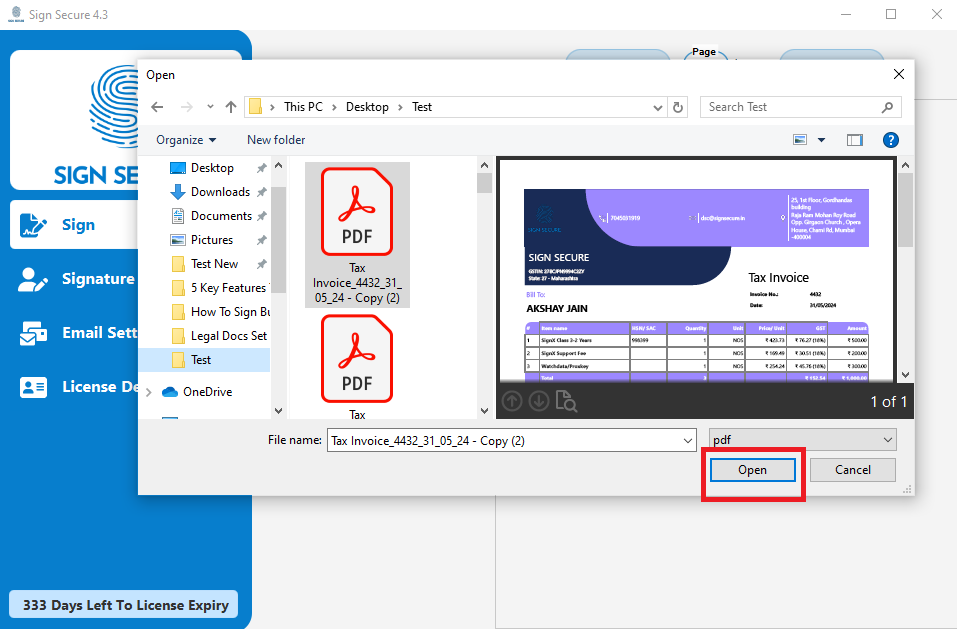Go forward using the Forward arrow
This screenshot has width=957, height=629.
(x=187, y=107)
